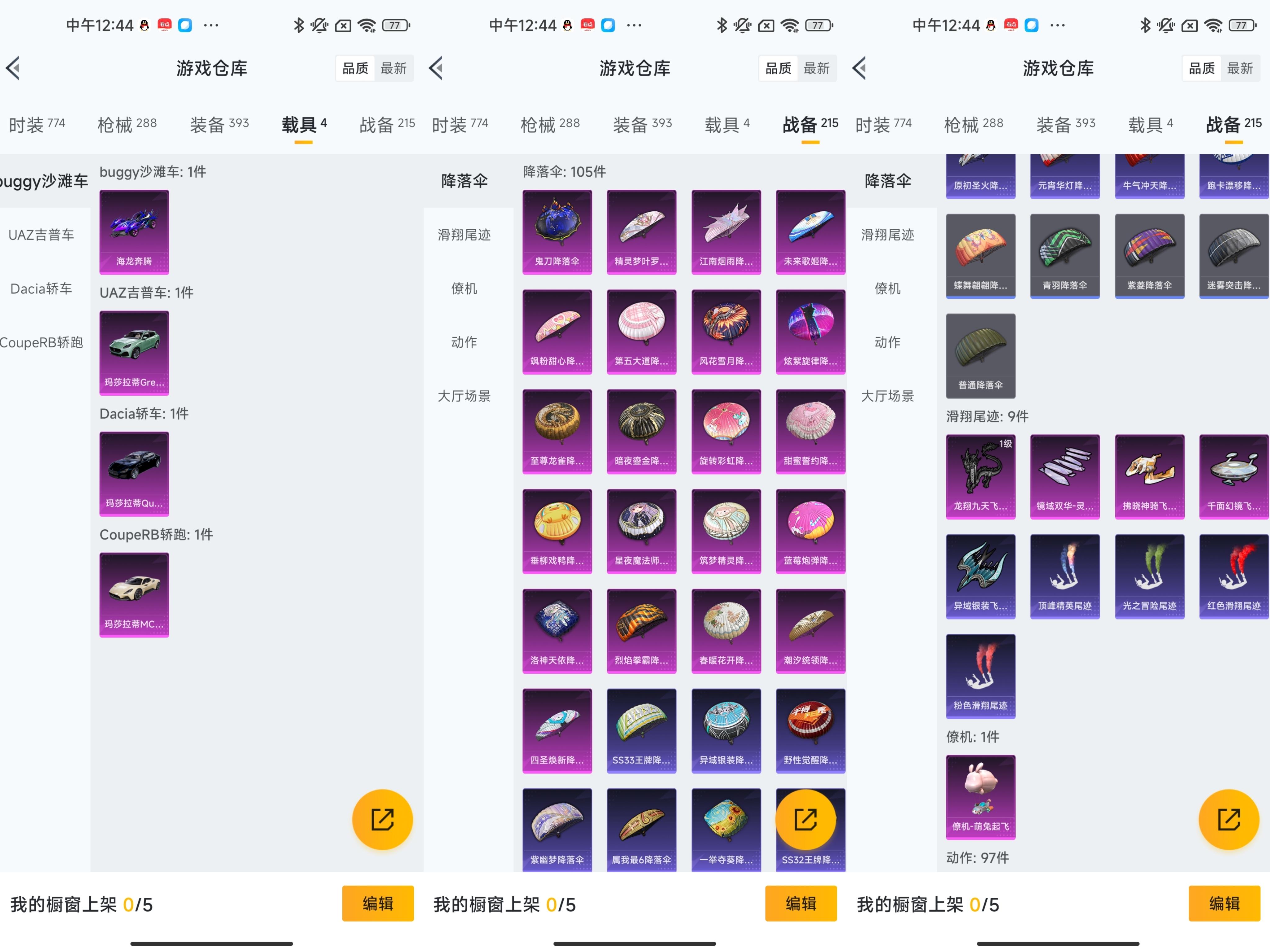The image size is (1270, 952).
Task: Open the 海龙奔腾 buggy vehicle item
Action: [x=134, y=232]
